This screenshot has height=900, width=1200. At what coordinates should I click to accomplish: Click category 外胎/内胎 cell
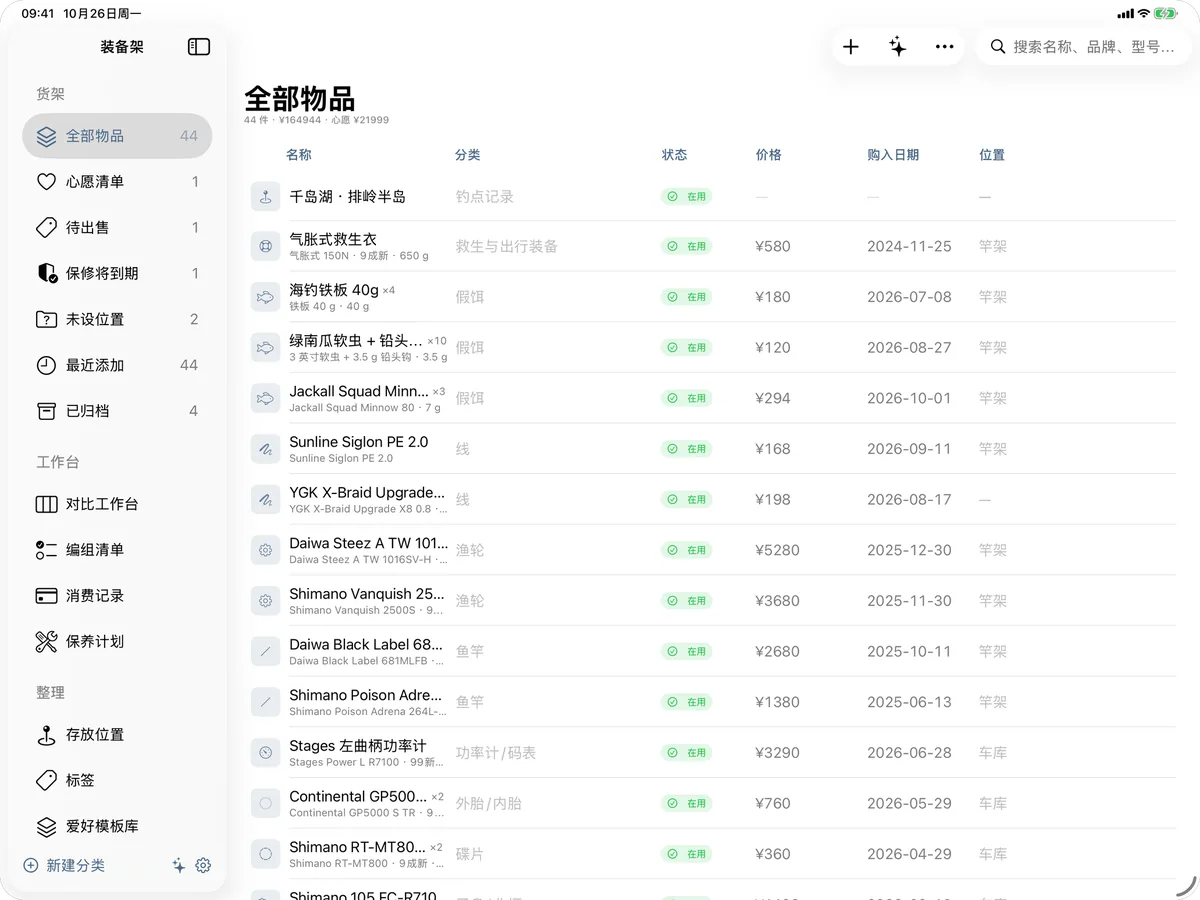488,804
